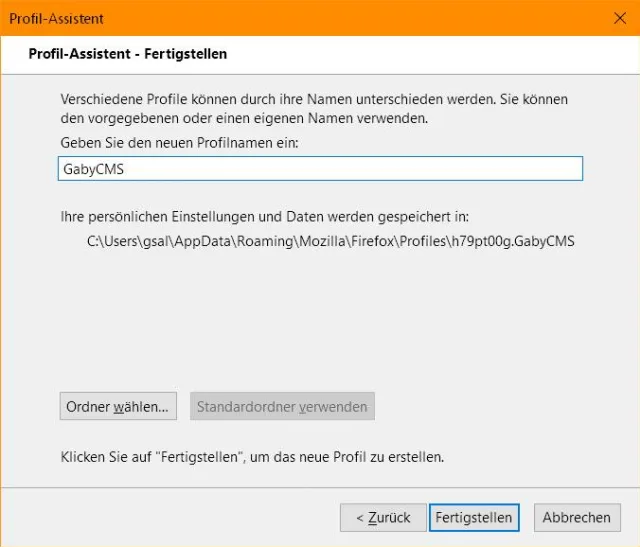Close the Profil-Assistent dialog window

619,18
